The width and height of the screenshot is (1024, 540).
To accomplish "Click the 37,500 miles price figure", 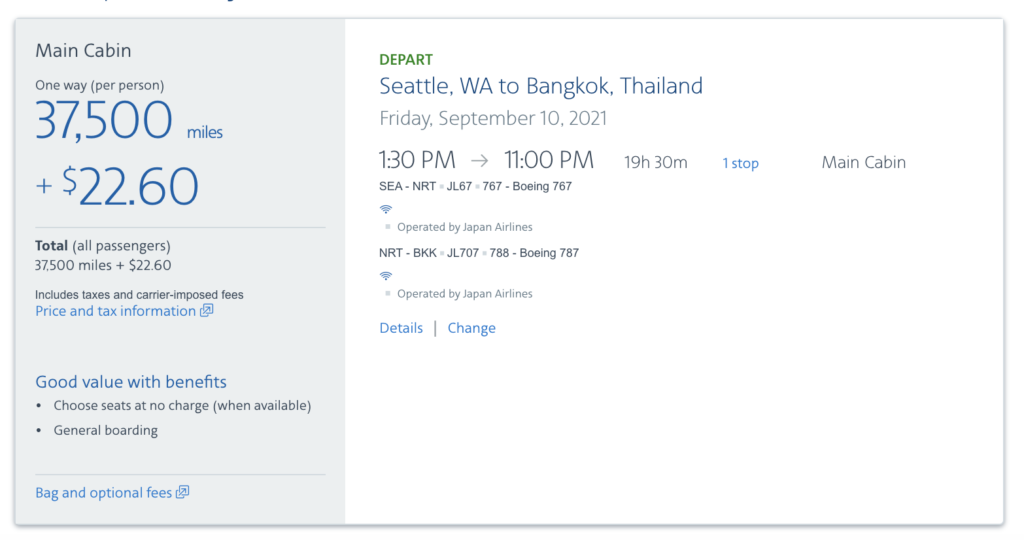I will pyautogui.click(x=129, y=120).
